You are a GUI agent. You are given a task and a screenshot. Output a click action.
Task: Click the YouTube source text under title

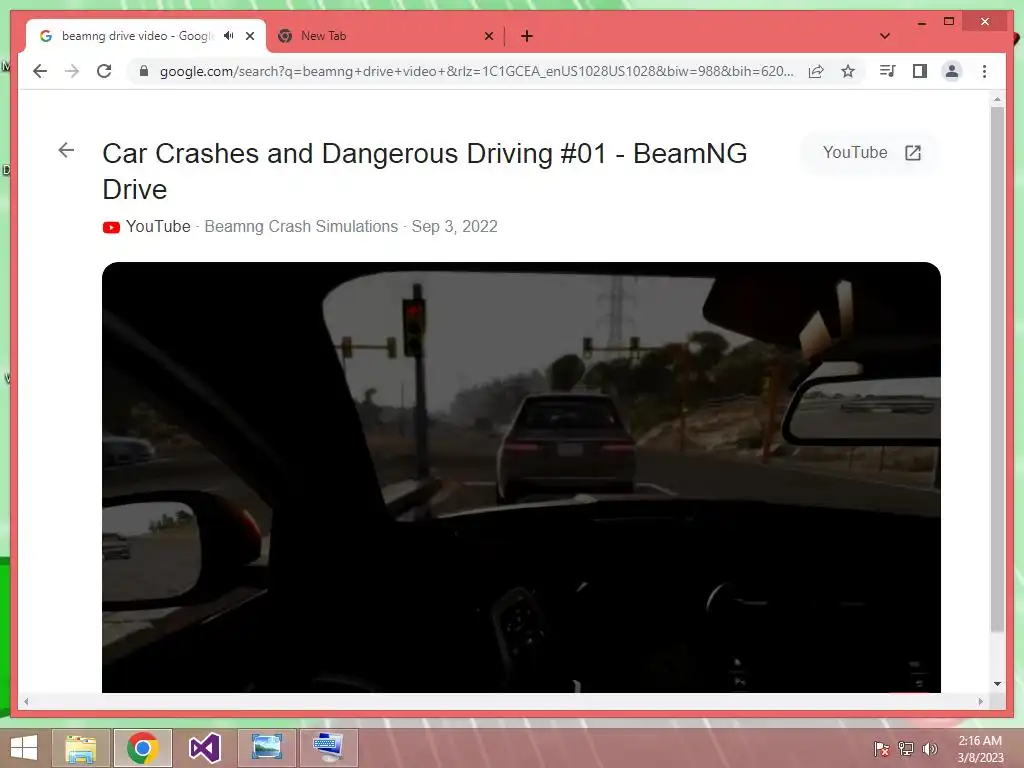tap(158, 227)
